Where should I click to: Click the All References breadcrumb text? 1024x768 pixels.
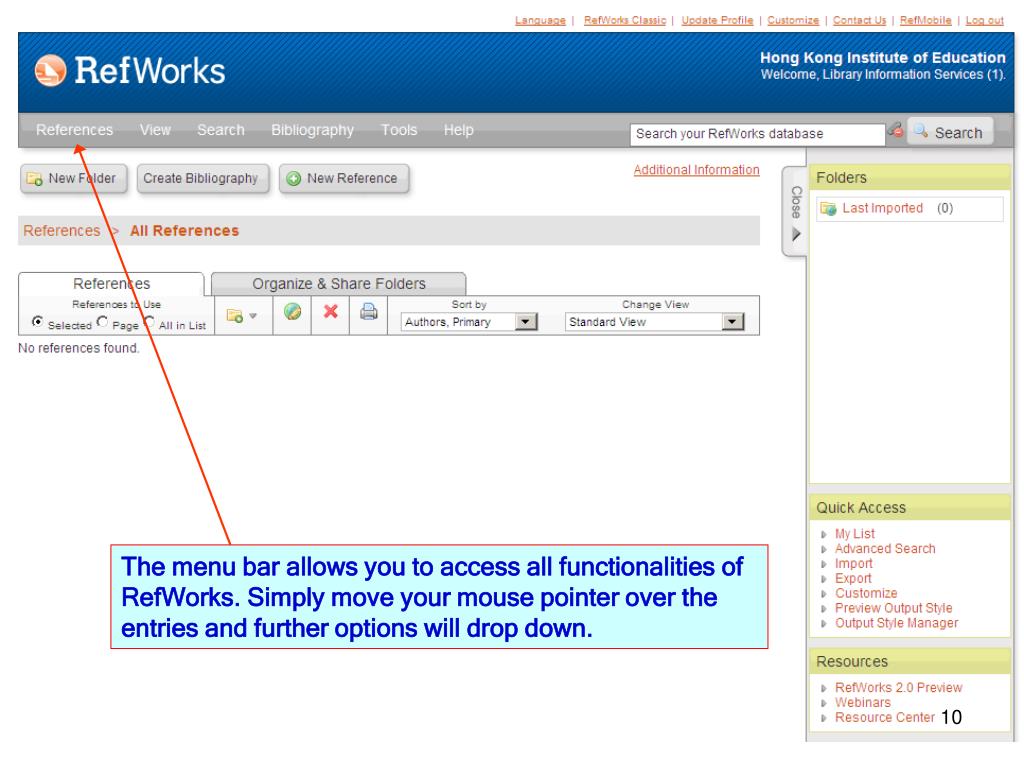pos(184,231)
